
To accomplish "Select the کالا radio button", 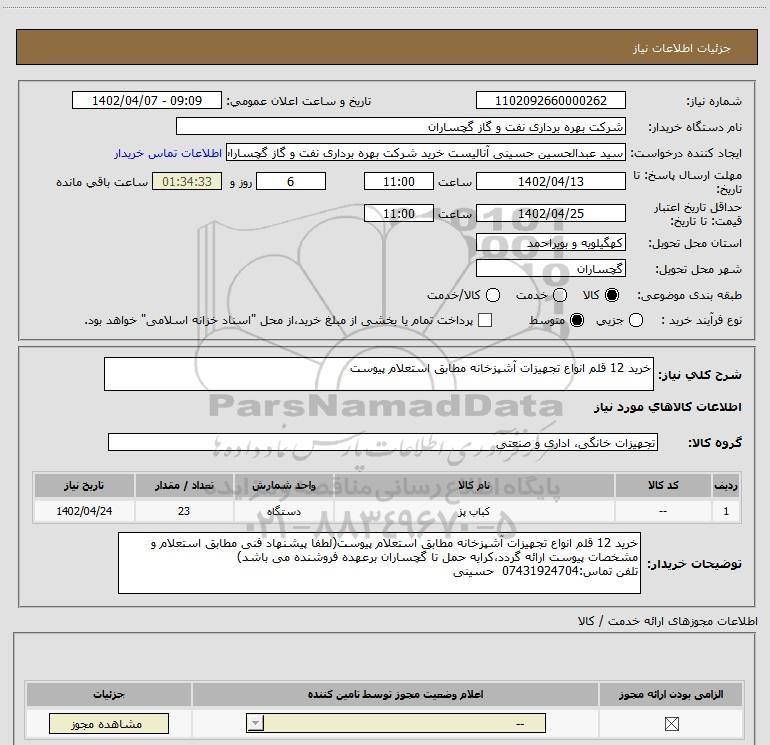I will [612, 295].
